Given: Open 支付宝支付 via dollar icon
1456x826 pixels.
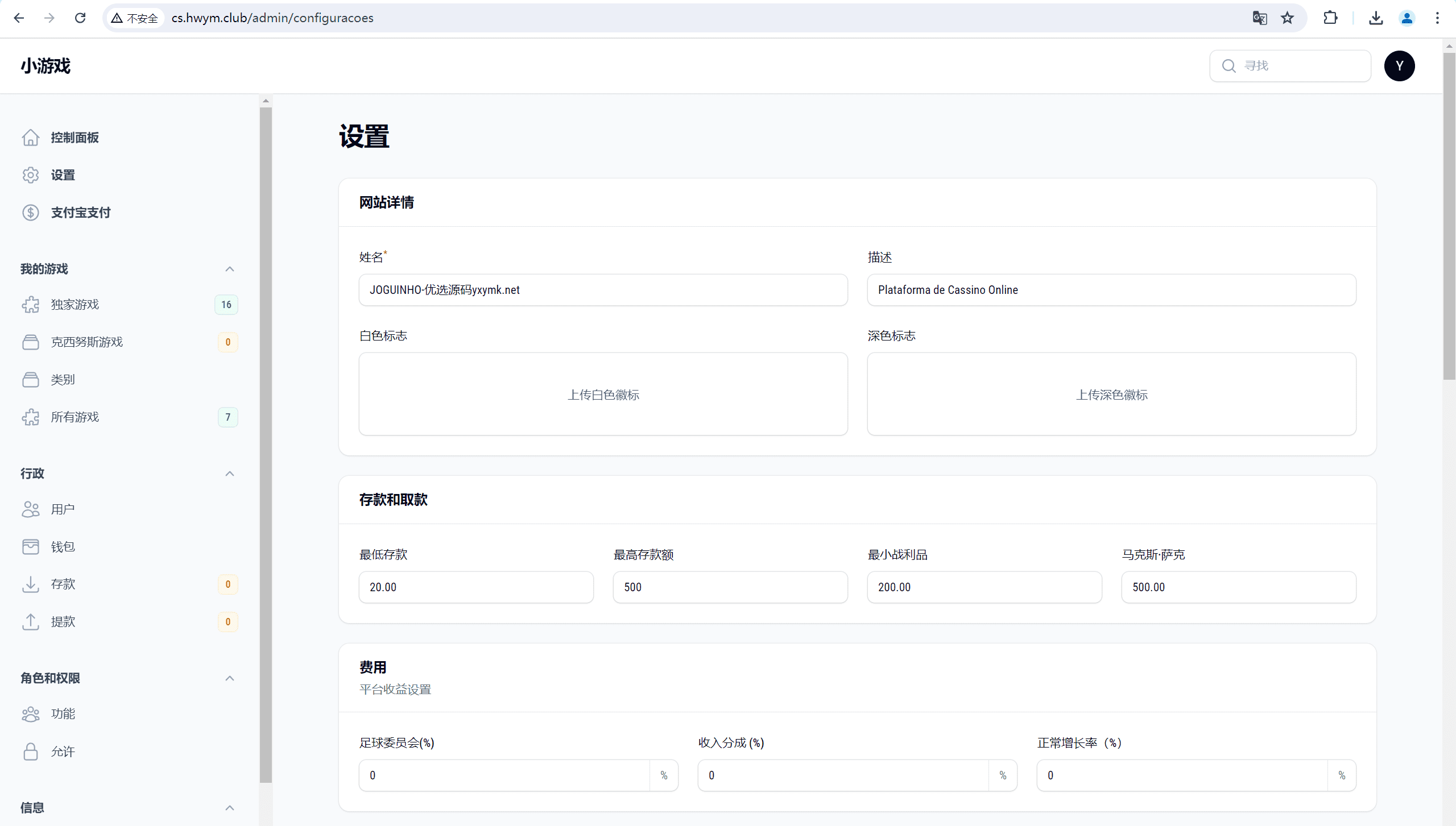Looking at the screenshot, I should tap(31, 213).
